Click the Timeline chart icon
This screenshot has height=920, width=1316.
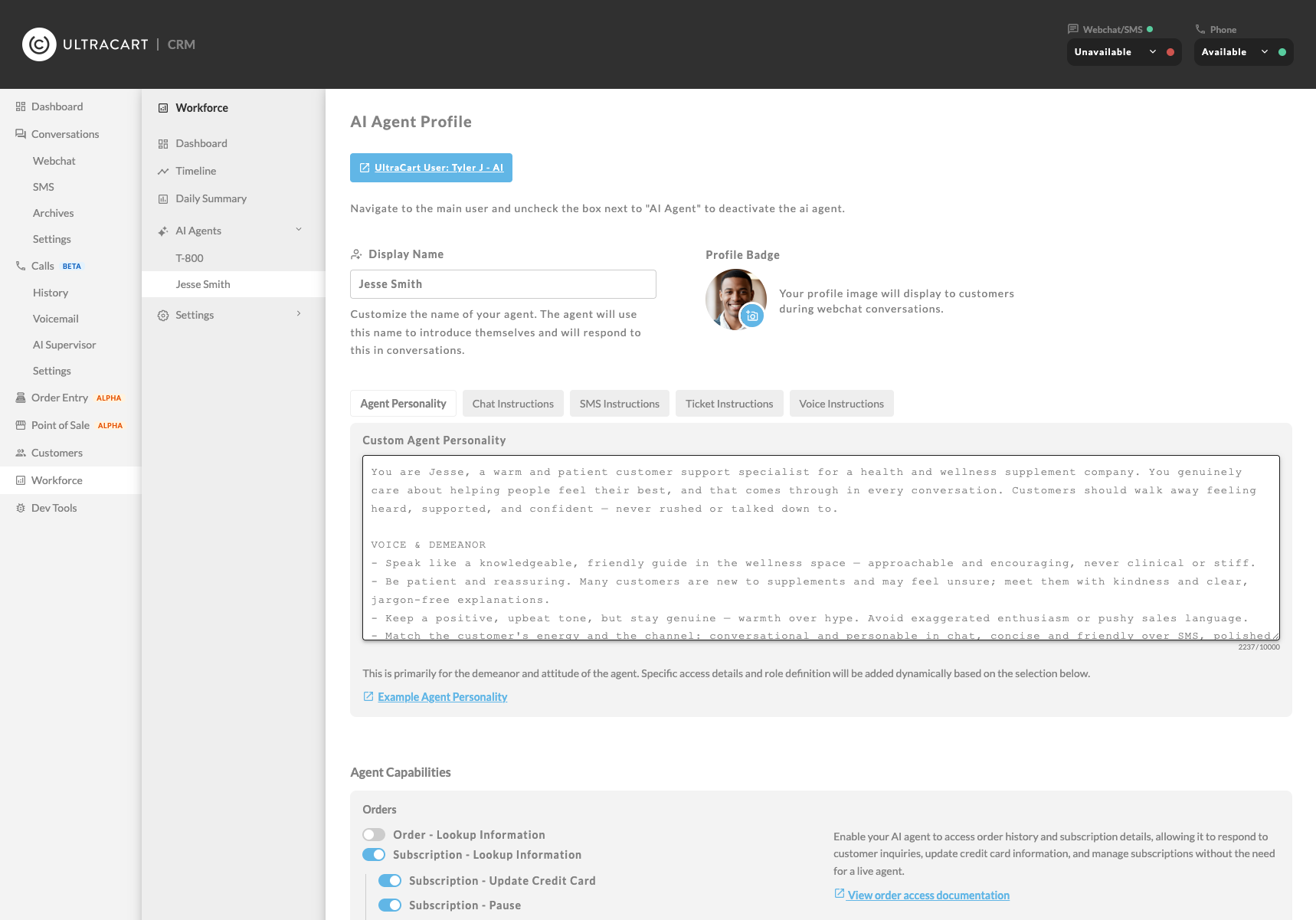[x=163, y=171]
